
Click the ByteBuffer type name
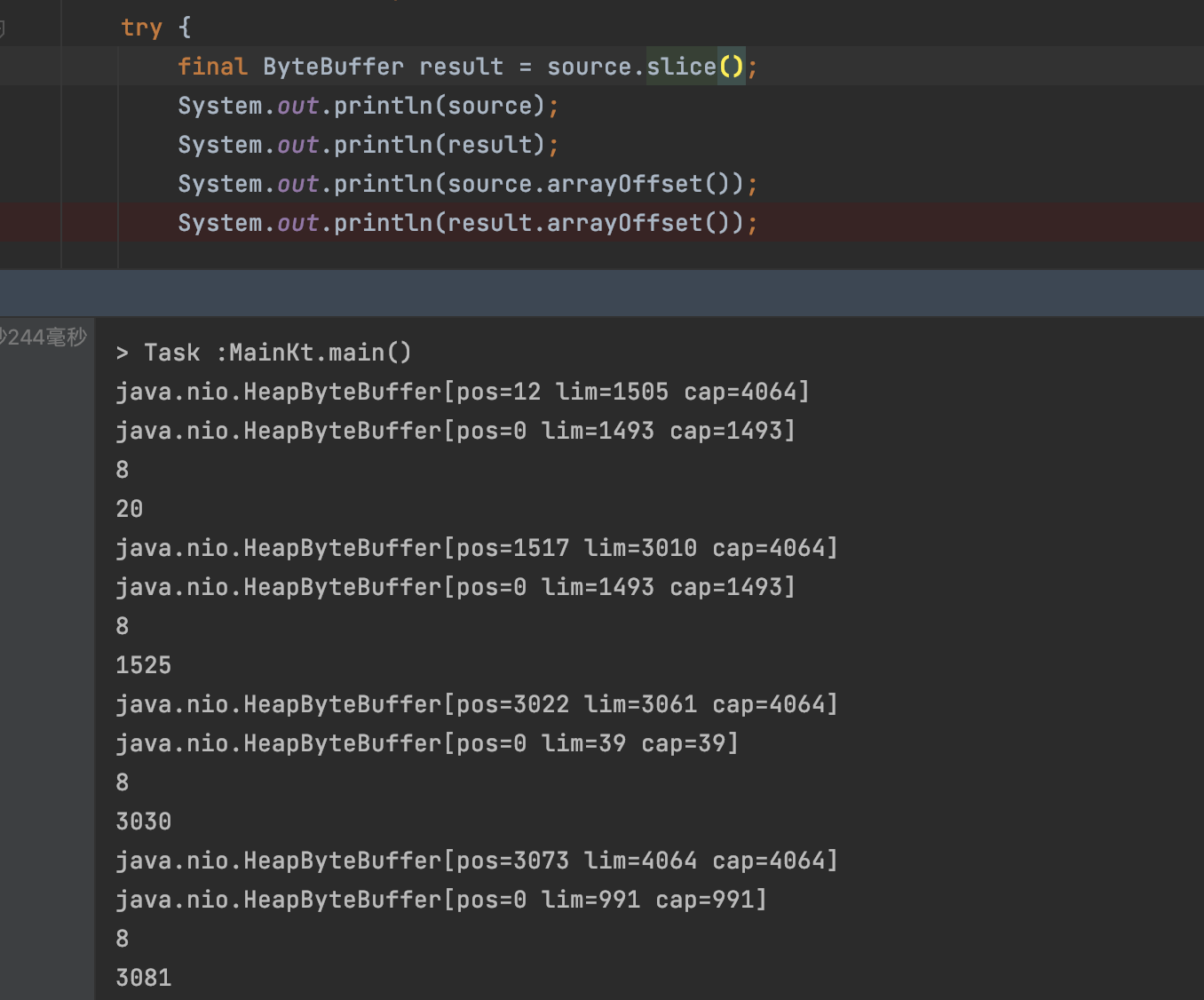tap(333, 66)
